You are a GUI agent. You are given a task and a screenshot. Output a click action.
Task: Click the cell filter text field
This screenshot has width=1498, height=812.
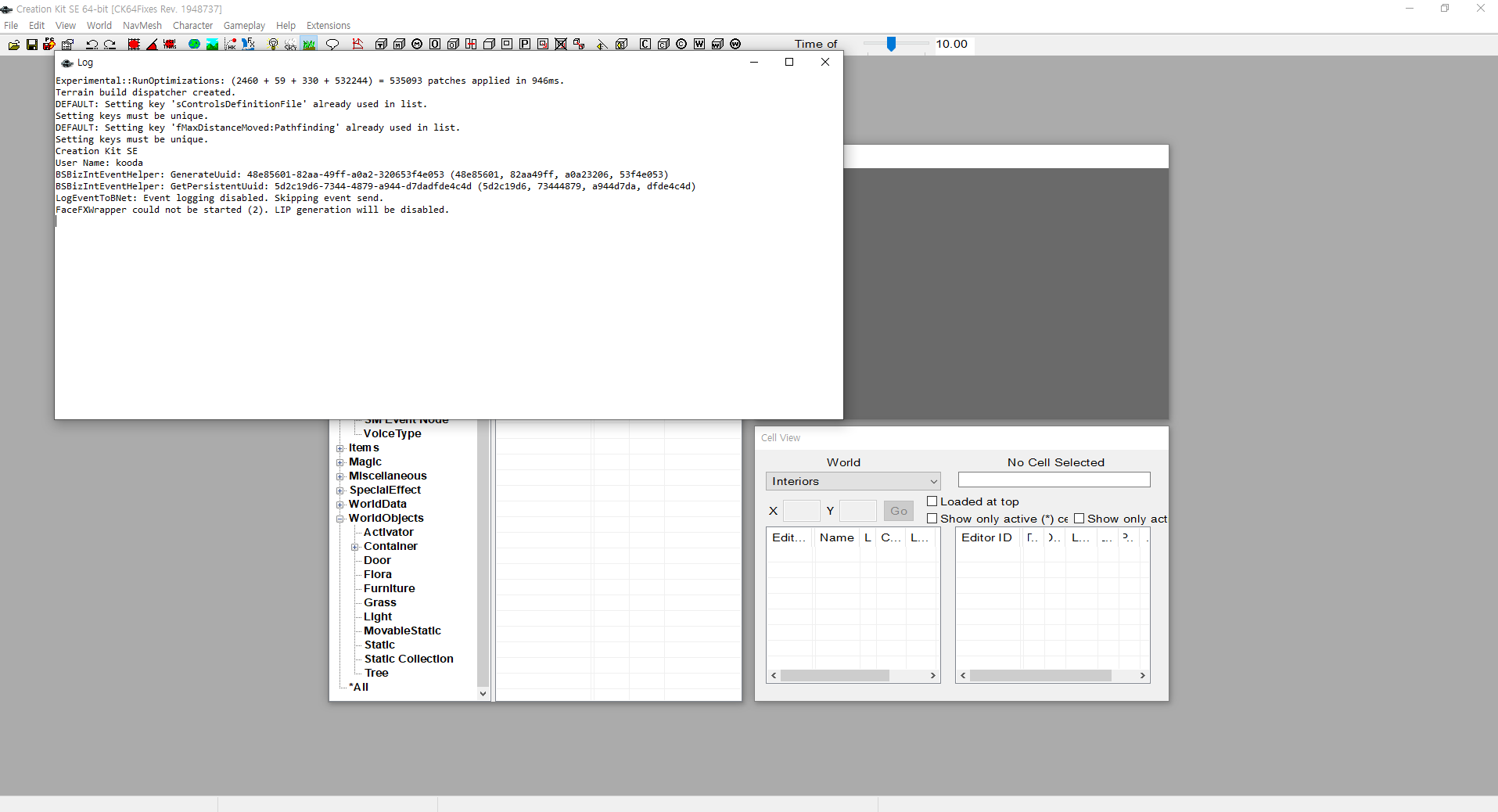pyautogui.click(x=1054, y=480)
